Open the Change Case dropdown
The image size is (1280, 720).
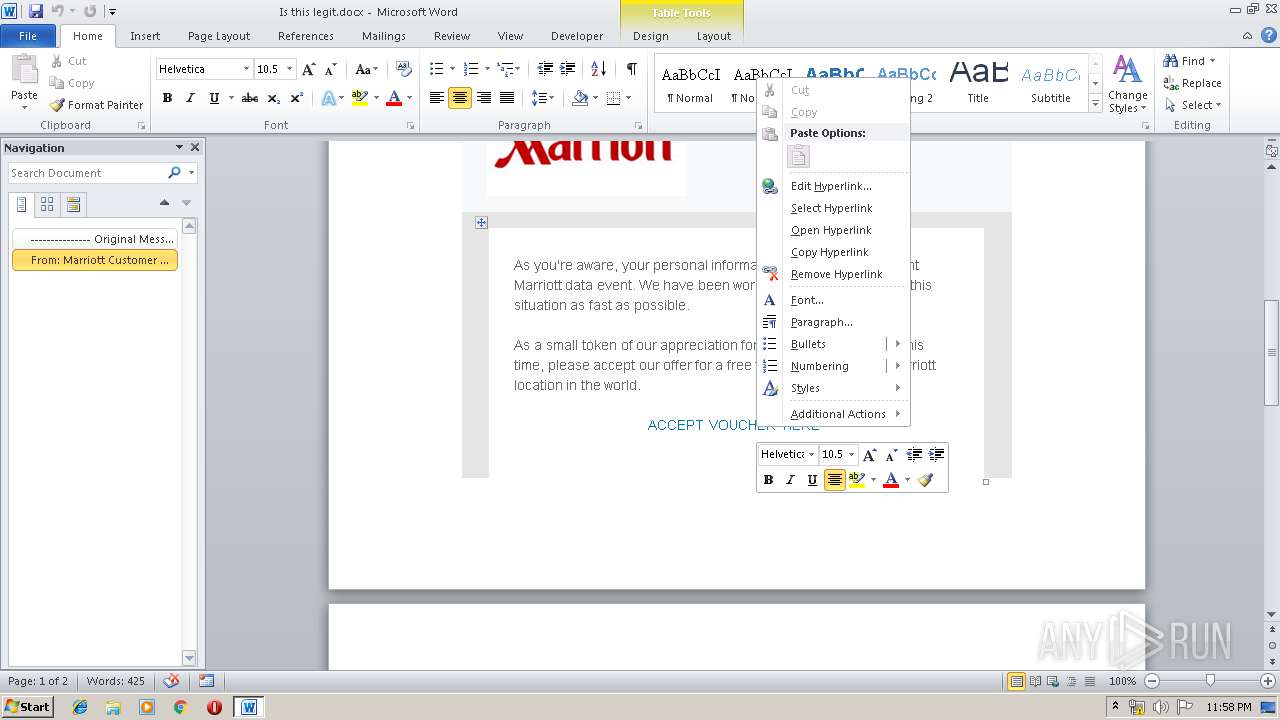tap(366, 69)
